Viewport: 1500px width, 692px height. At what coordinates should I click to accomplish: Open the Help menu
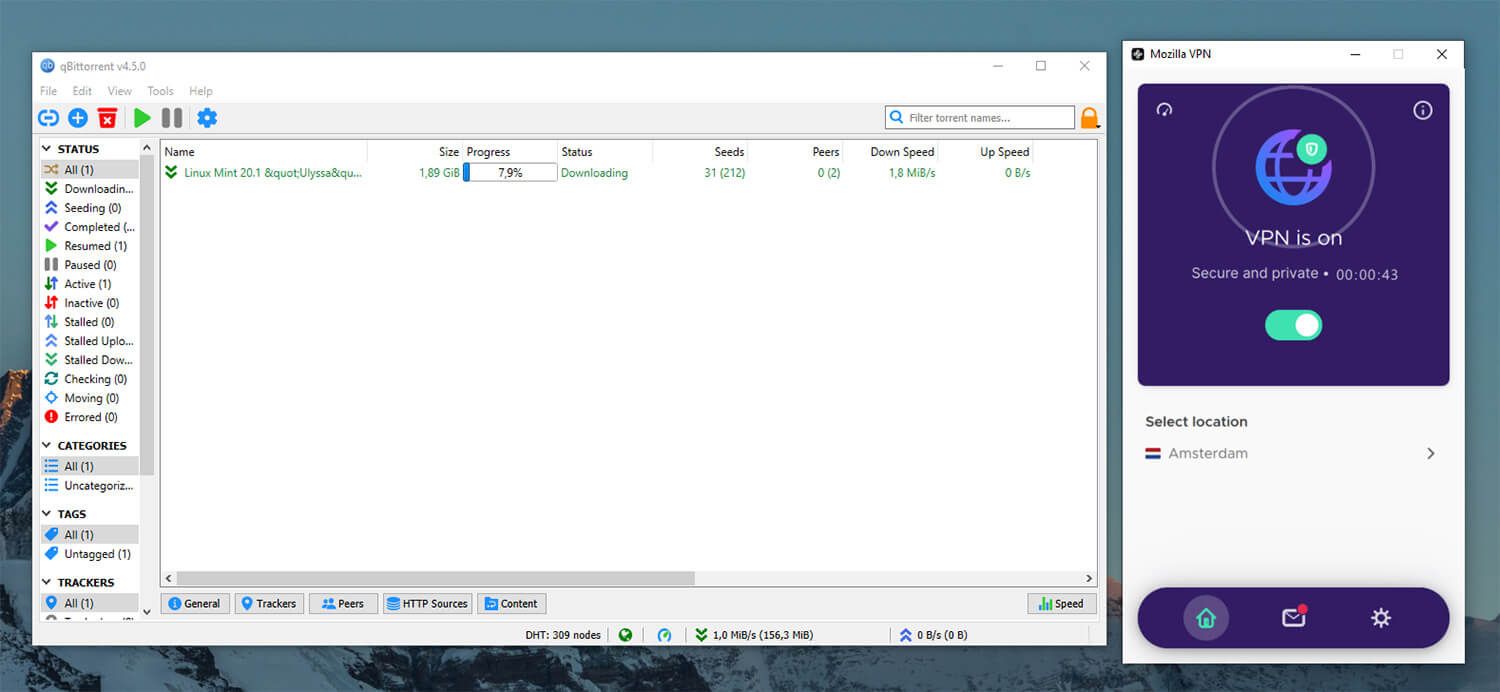tap(201, 91)
